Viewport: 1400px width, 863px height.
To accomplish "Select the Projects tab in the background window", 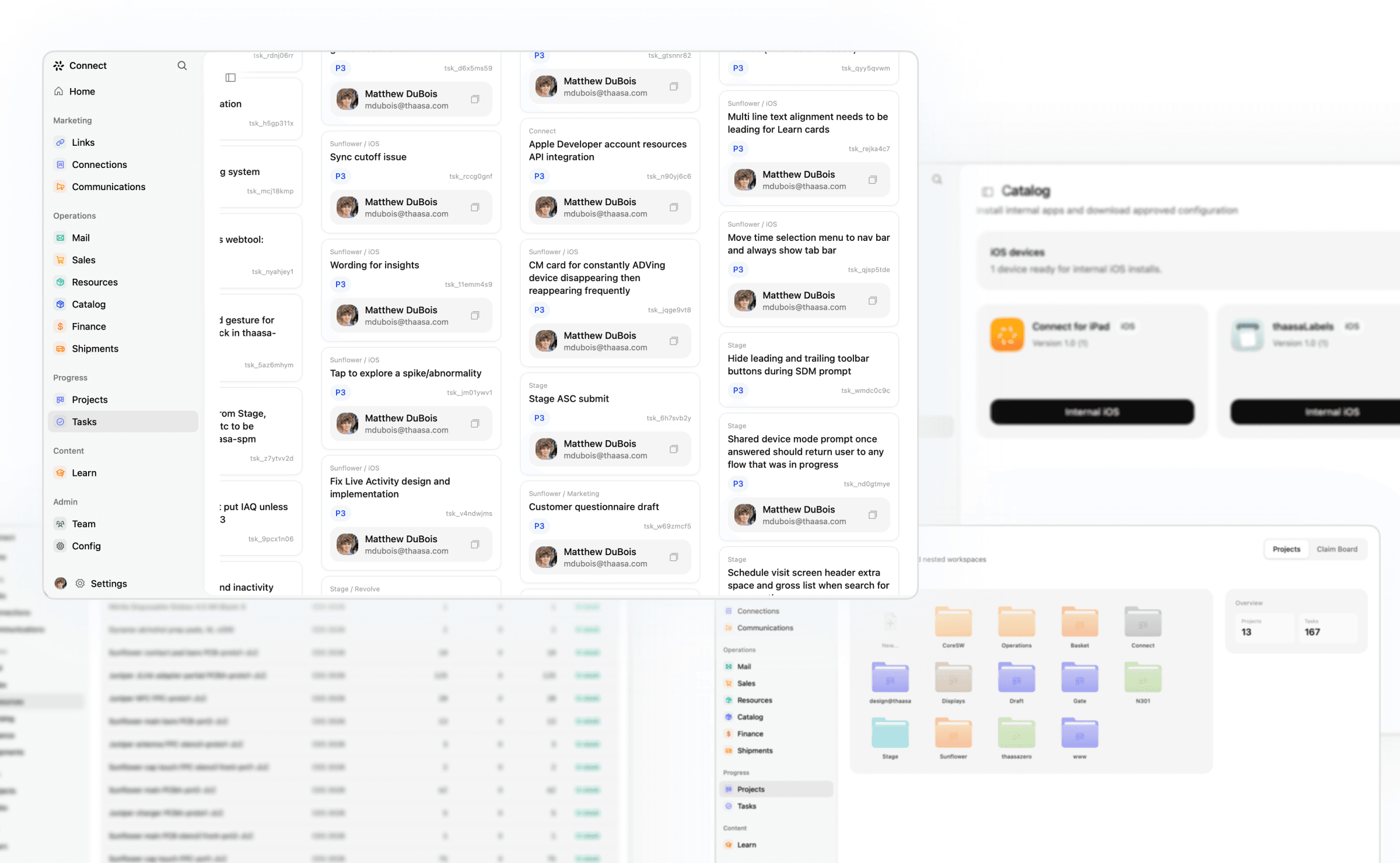I will pyautogui.click(x=1286, y=549).
